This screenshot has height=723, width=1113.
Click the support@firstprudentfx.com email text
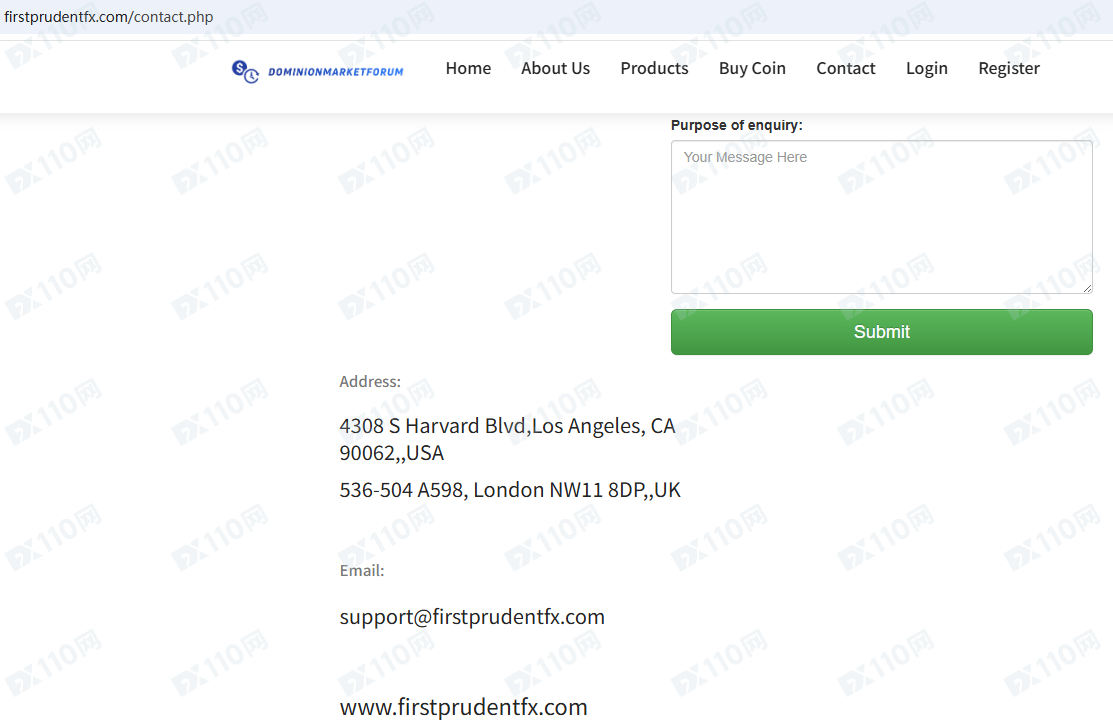click(472, 617)
